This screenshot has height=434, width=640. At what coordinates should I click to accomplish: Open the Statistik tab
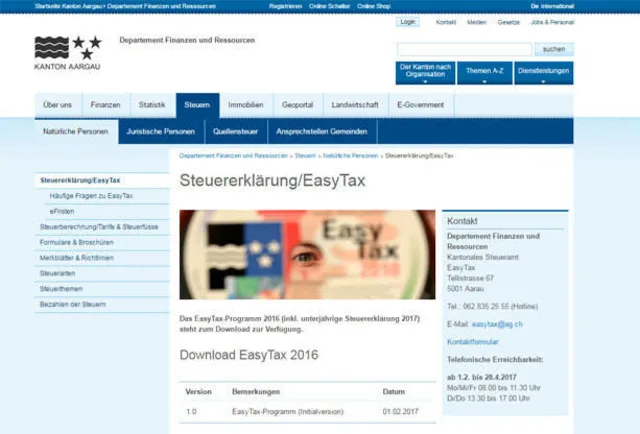click(152, 105)
